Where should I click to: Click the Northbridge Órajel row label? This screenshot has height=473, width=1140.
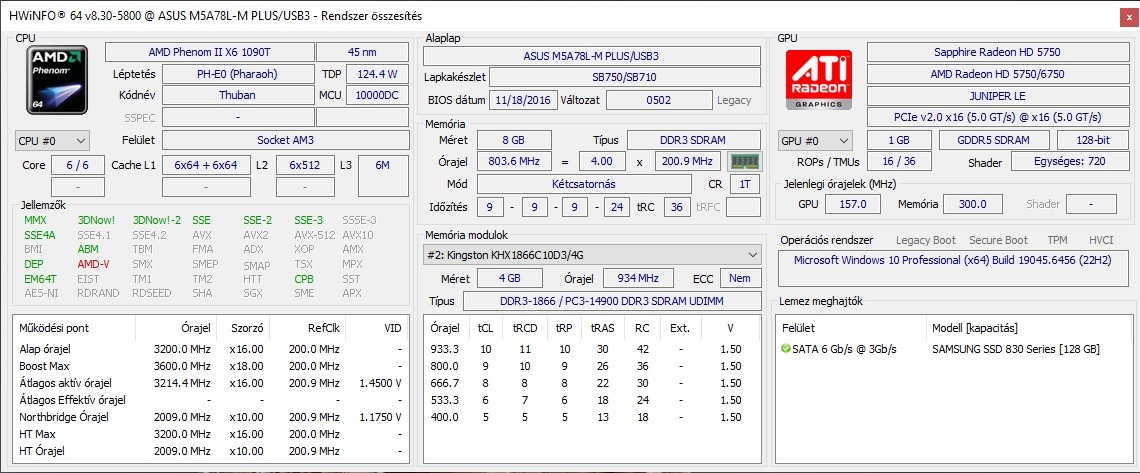64,417
